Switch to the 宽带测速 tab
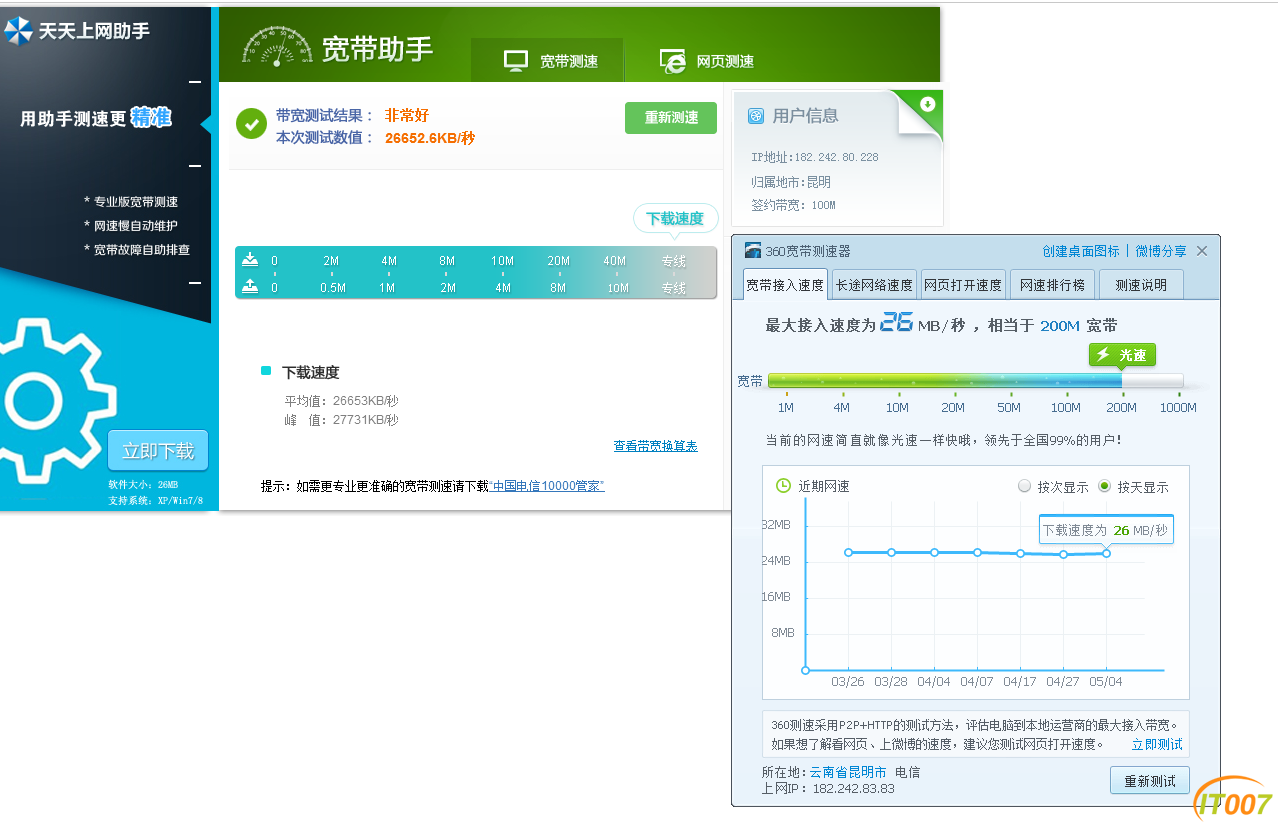The width and height of the screenshot is (1278, 827). pyautogui.click(x=548, y=61)
